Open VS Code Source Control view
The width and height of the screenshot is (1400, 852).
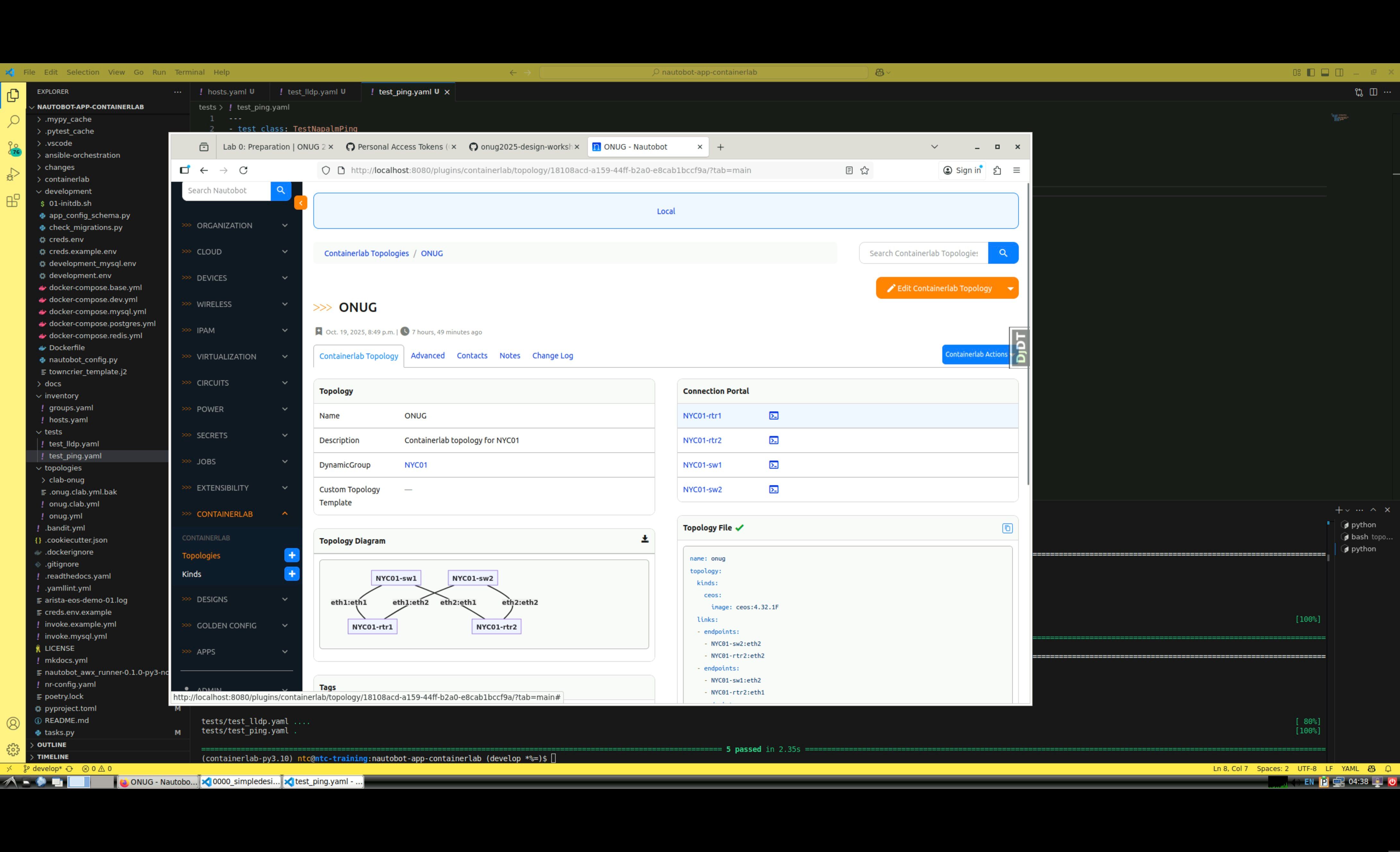13,148
